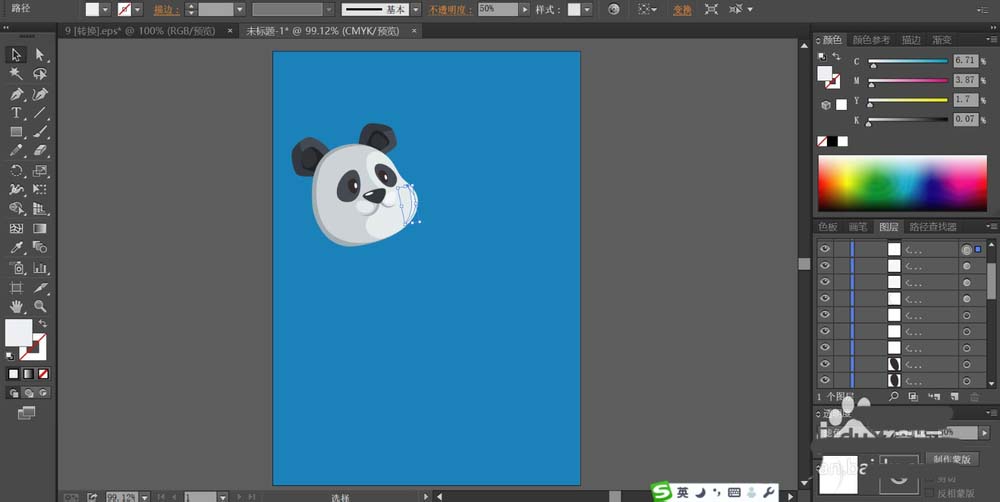Open the opacity 50% slider arrow
The height and width of the screenshot is (502, 1000).
pos(525,10)
